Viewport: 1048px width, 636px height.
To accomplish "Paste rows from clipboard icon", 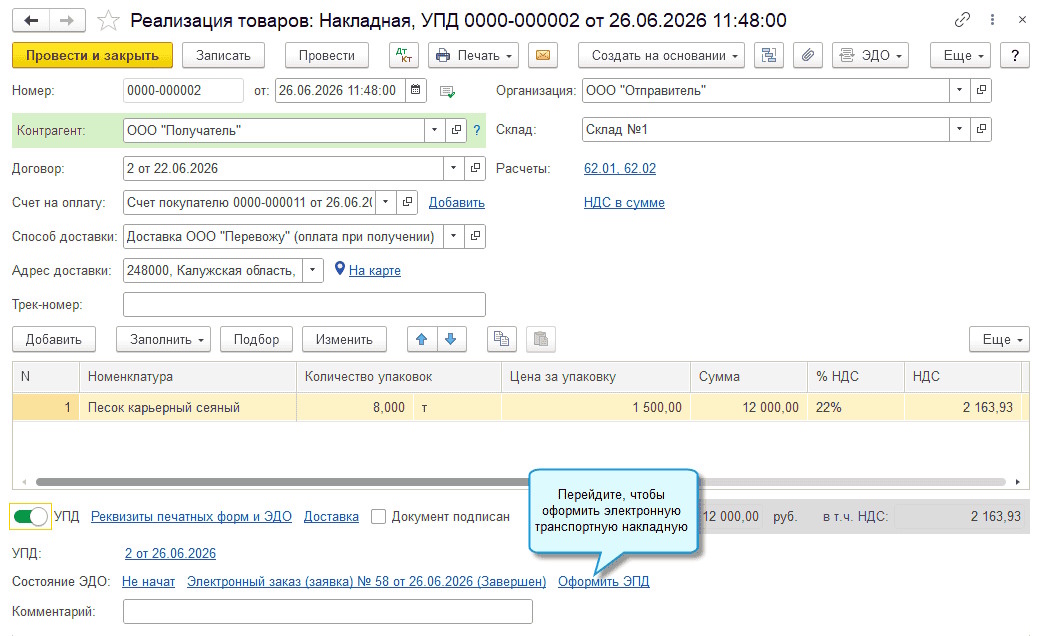I will 541,339.
